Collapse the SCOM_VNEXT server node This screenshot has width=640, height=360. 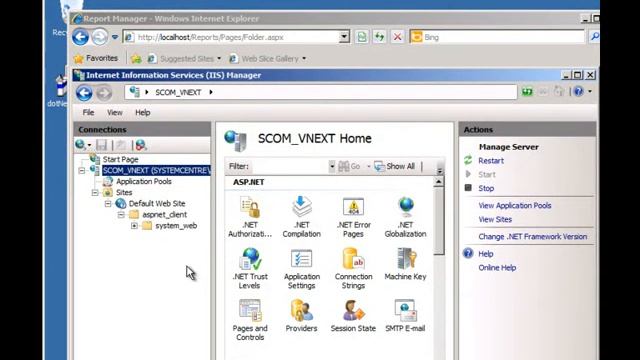pyautogui.click(x=82, y=171)
